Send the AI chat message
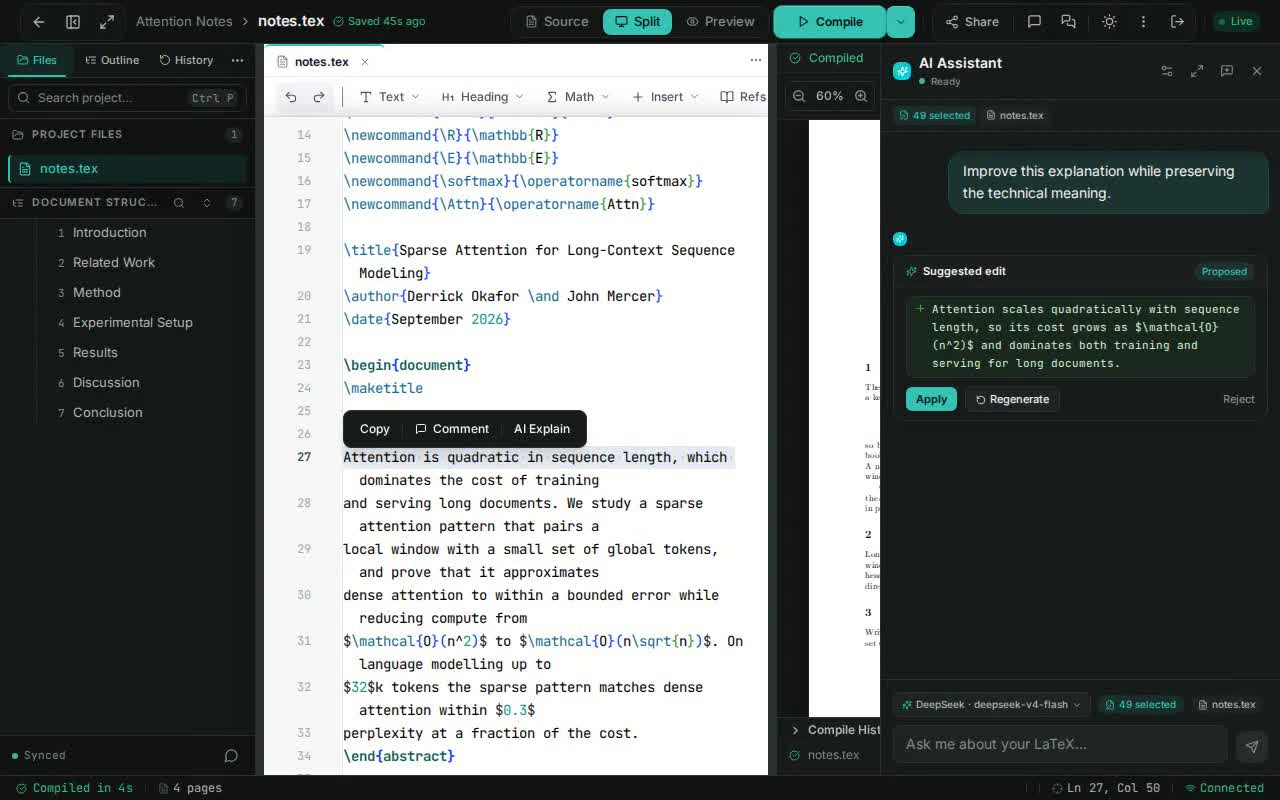 pyautogui.click(x=1251, y=745)
